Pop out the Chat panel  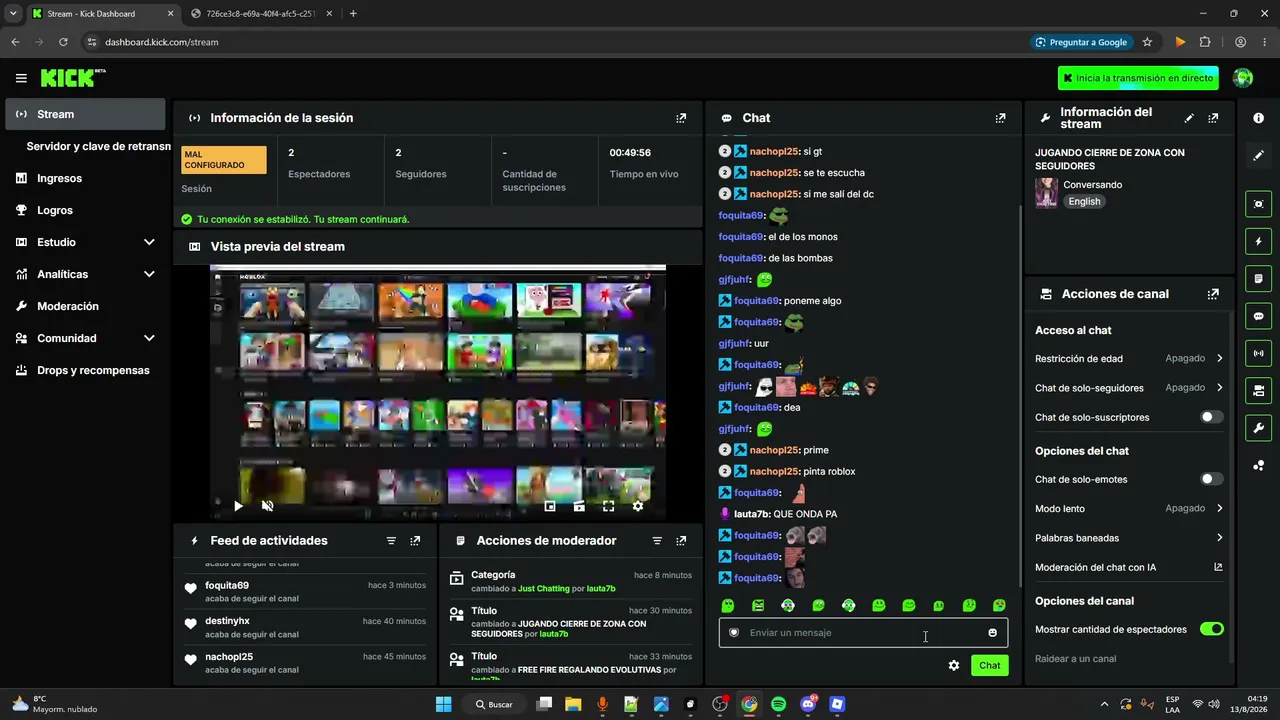tap(1000, 118)
